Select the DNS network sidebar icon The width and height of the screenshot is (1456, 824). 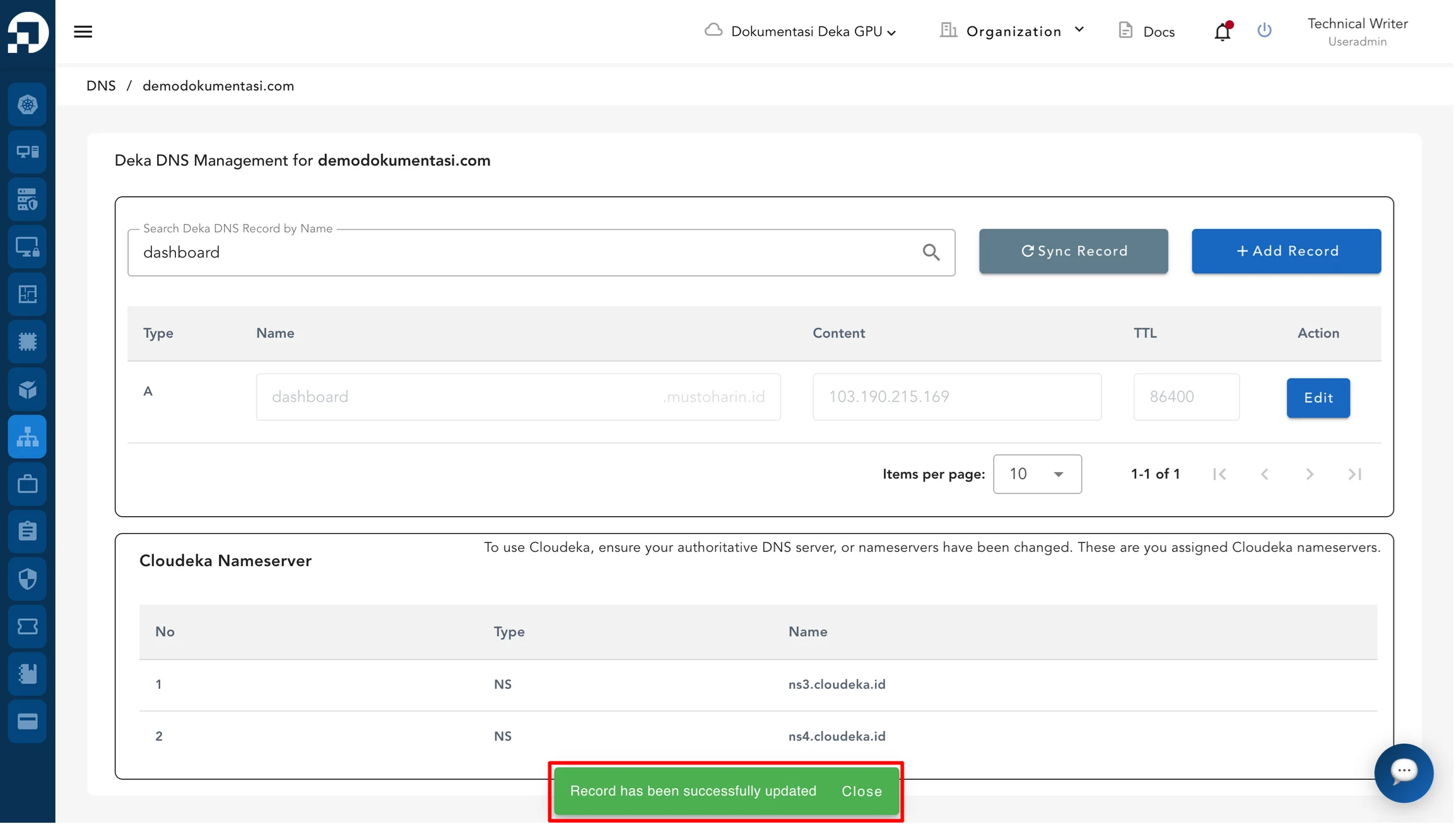27,437
